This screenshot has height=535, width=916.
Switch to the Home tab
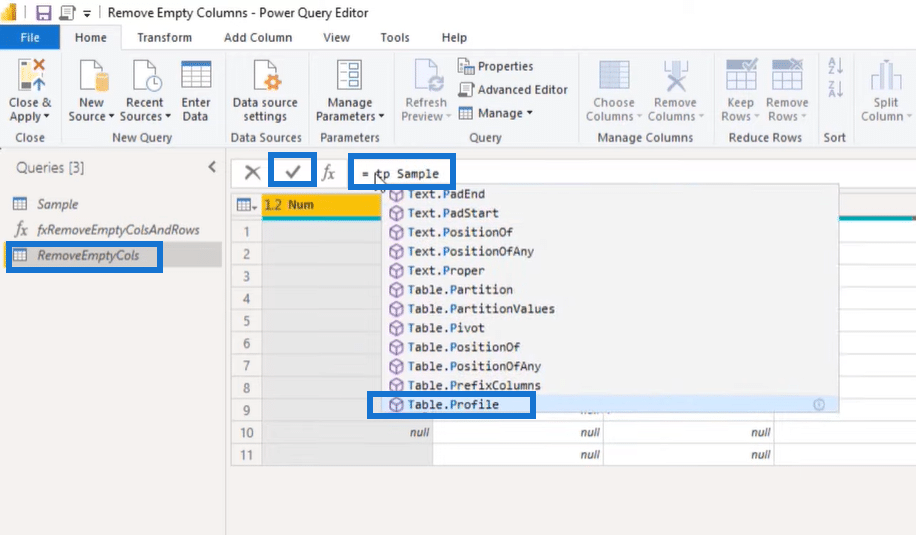[91, 37]
